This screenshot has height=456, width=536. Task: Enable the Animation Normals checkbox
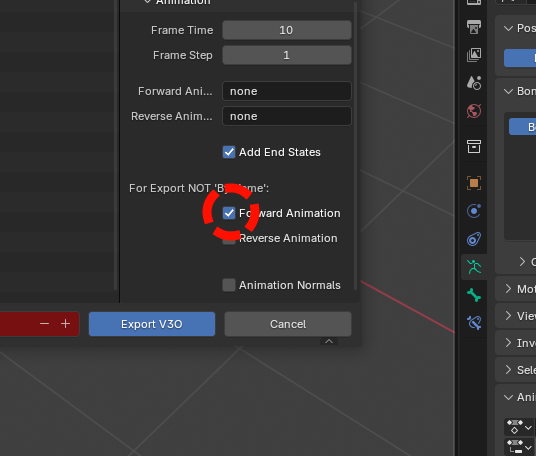229,285
